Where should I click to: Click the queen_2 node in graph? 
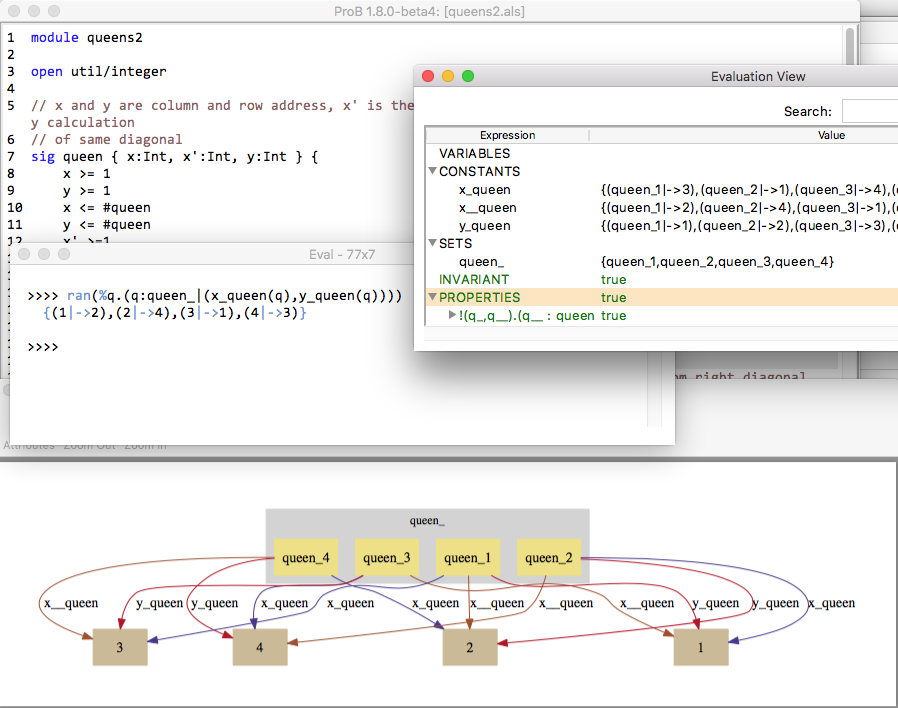coord(548,558)
